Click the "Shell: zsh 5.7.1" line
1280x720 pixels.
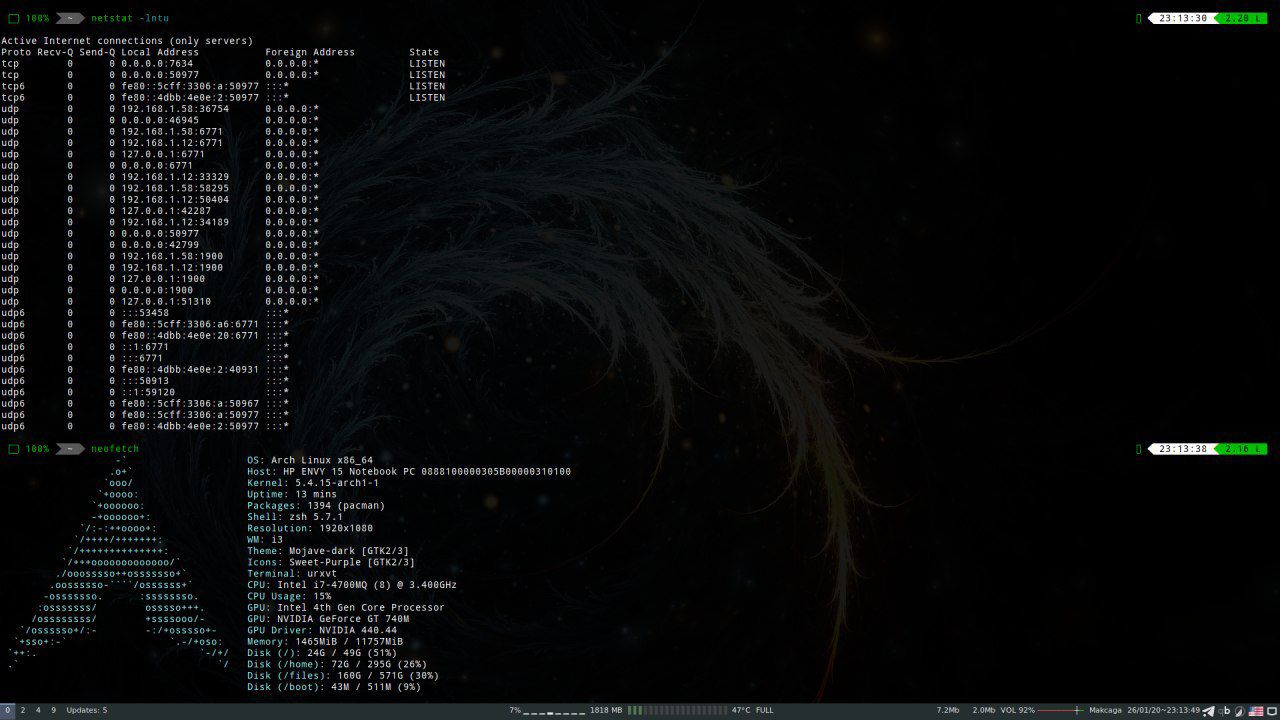[x=295, y=517]
